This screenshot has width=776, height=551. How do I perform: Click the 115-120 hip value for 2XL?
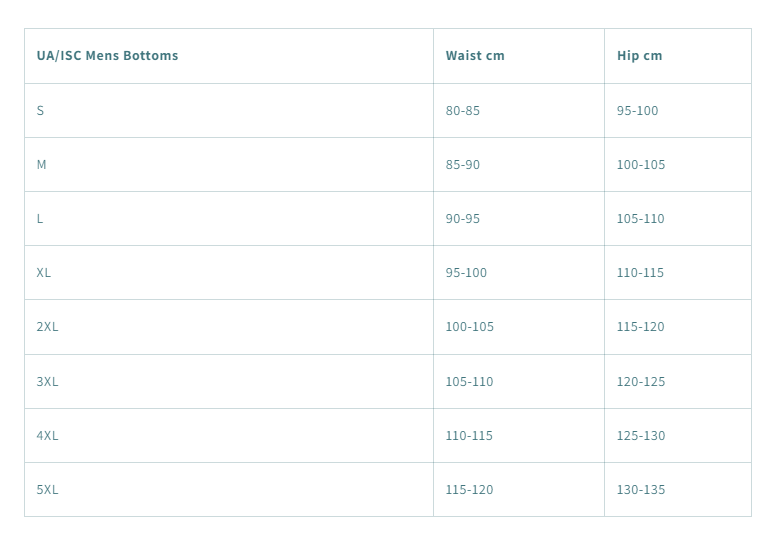tap(640, 326)
